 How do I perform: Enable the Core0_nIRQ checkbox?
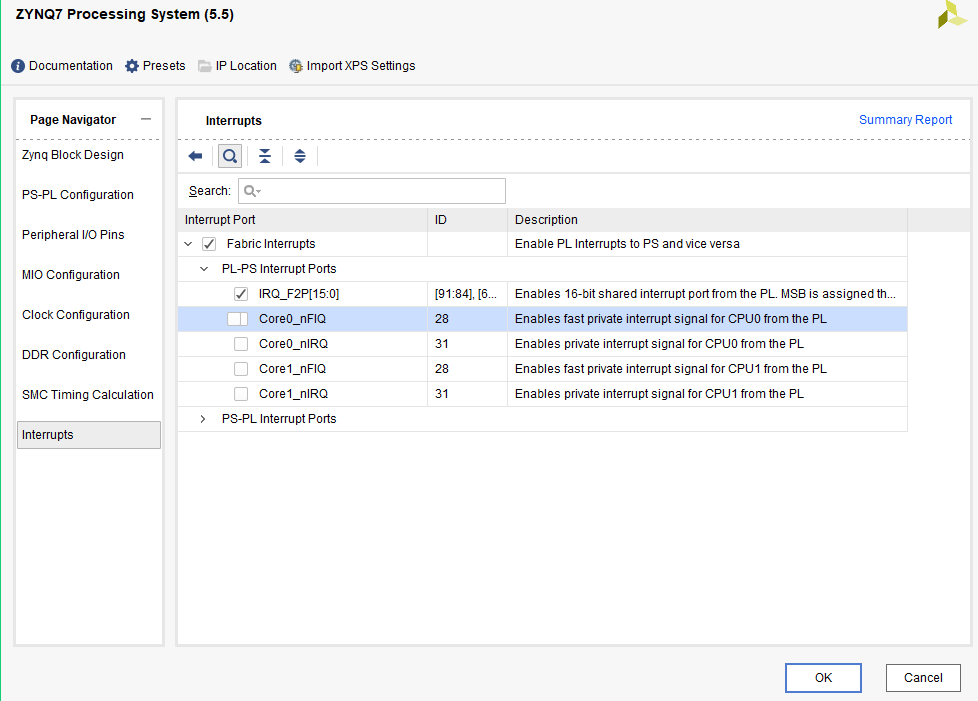click(x=241, y=344)
